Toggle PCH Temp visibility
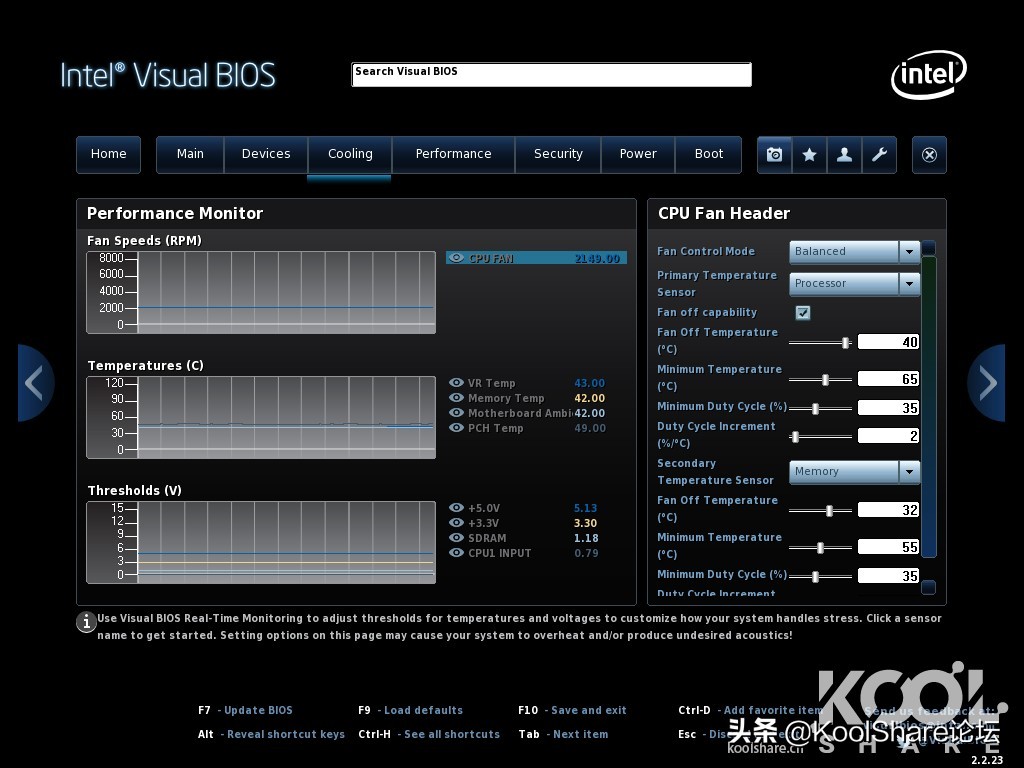The width and height of the screenshot is (1024, 768). pos(456,428)
